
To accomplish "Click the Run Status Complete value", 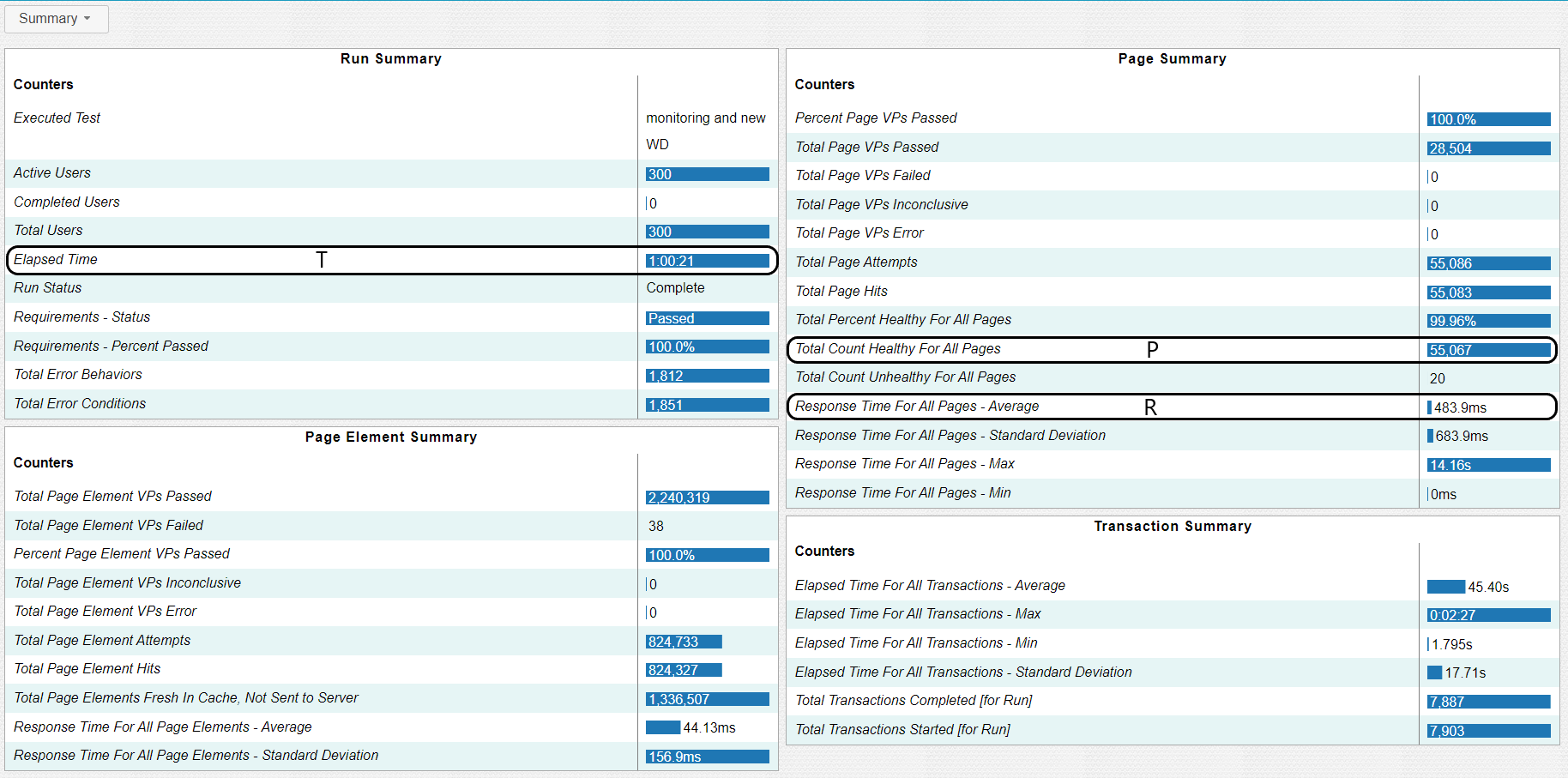I will tap(675, 288).
